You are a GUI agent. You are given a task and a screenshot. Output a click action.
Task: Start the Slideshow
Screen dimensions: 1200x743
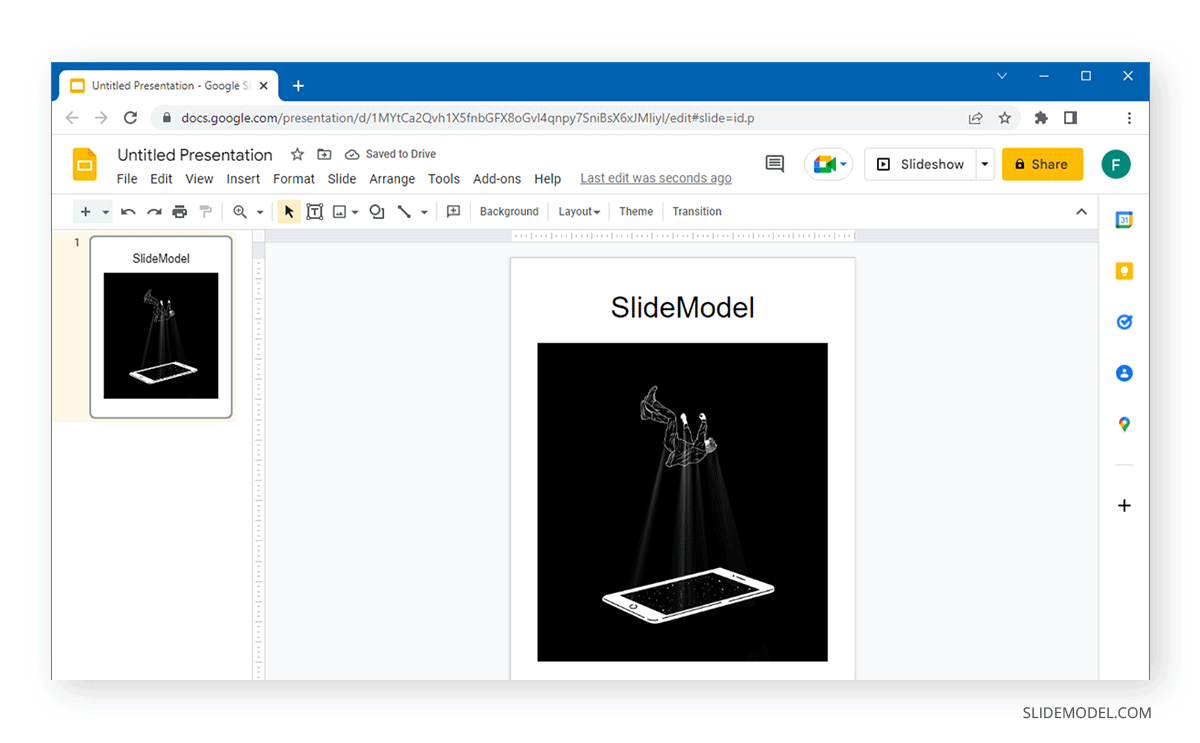pyautogui.click(x=921, y=164)
